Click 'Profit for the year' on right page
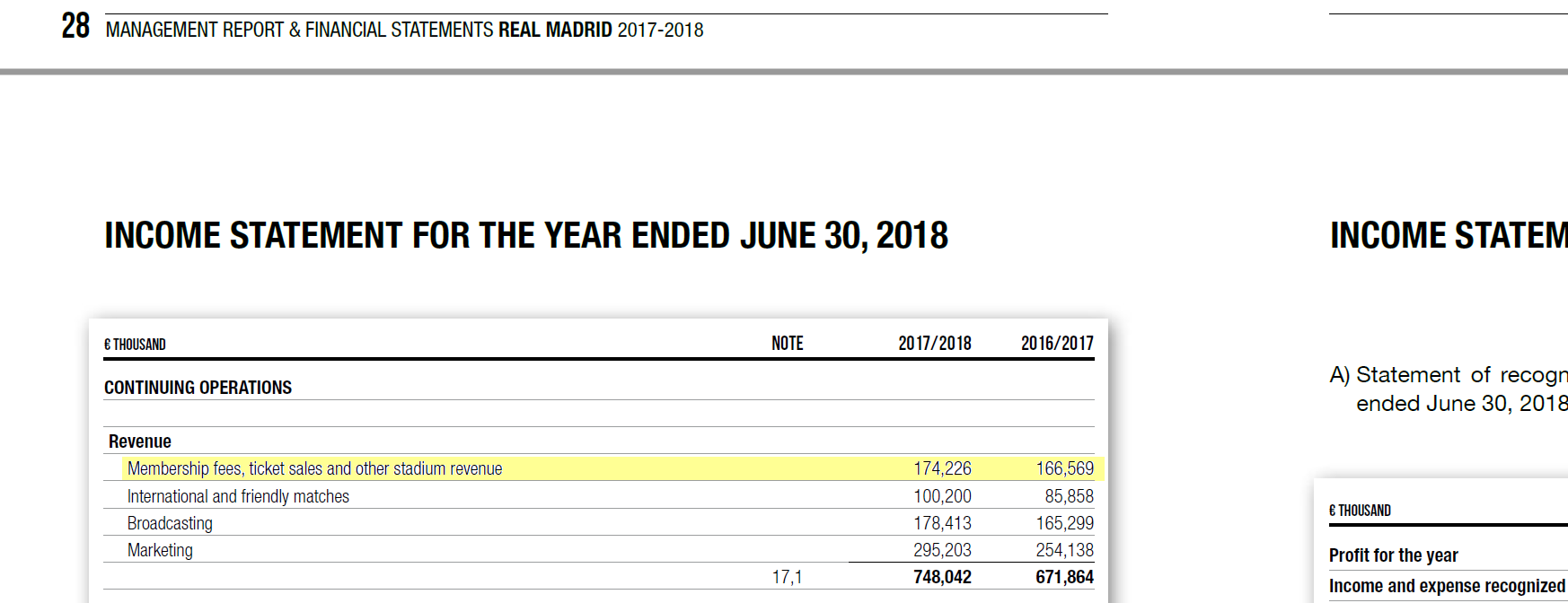 [x=1394, y=555]
